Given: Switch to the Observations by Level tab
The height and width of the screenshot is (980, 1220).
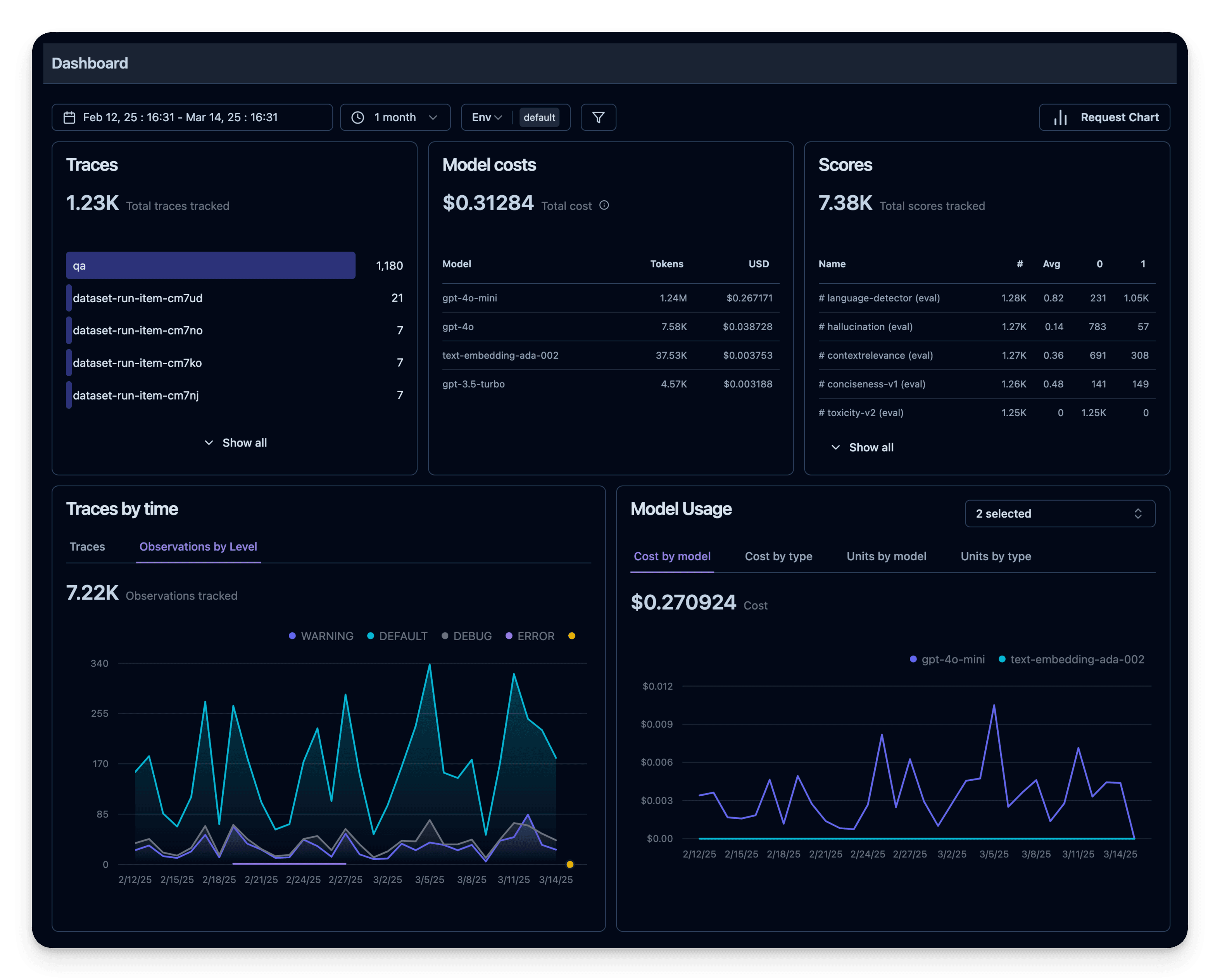Looking at the screenshot, I should click(x=198, y=547).
